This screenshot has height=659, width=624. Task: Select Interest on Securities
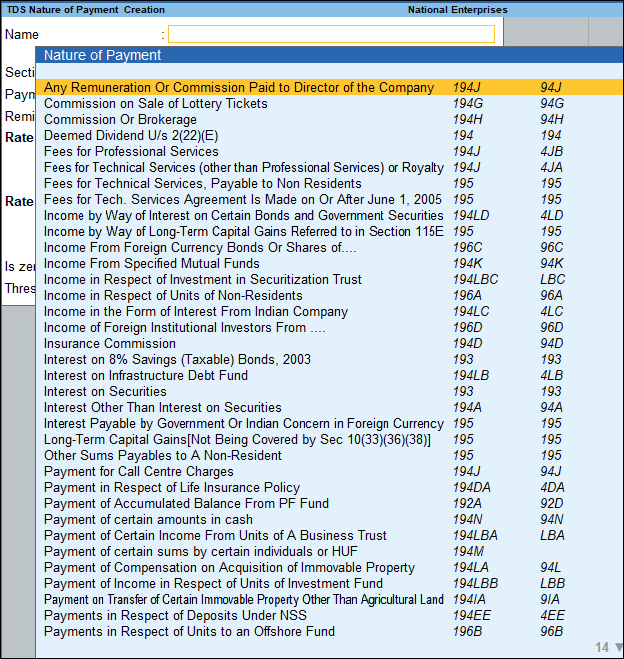click(x=329, y=391)
